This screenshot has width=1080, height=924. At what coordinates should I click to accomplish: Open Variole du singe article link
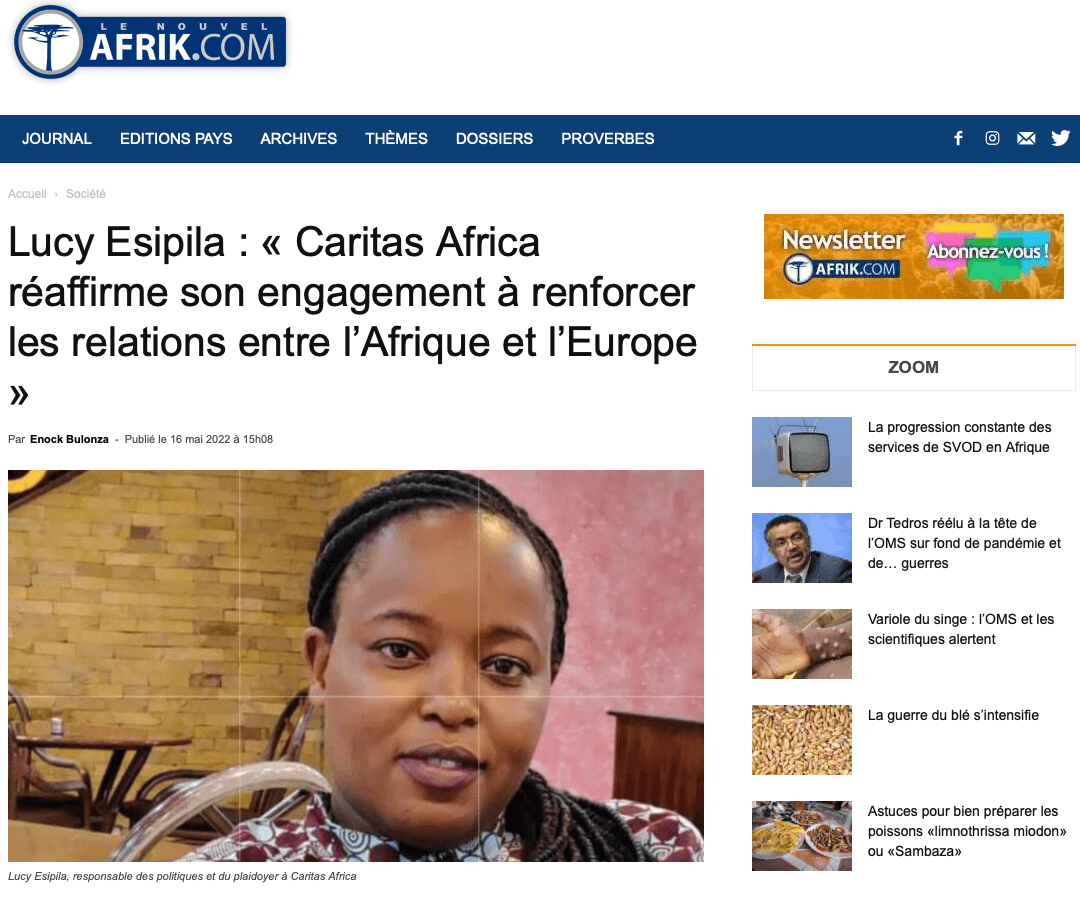(x=961, y=629)
